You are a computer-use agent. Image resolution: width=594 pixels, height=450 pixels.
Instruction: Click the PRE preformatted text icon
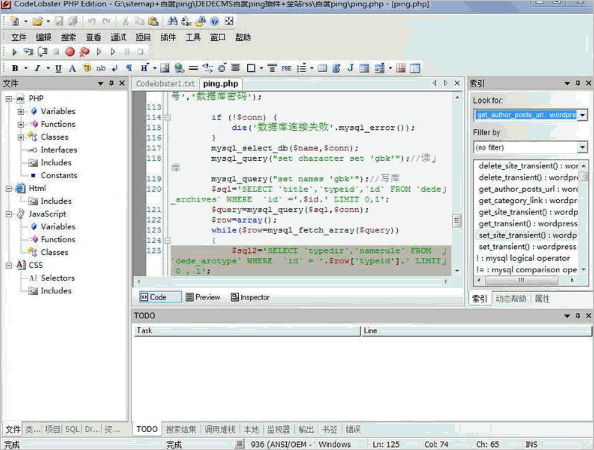(286, 68)
